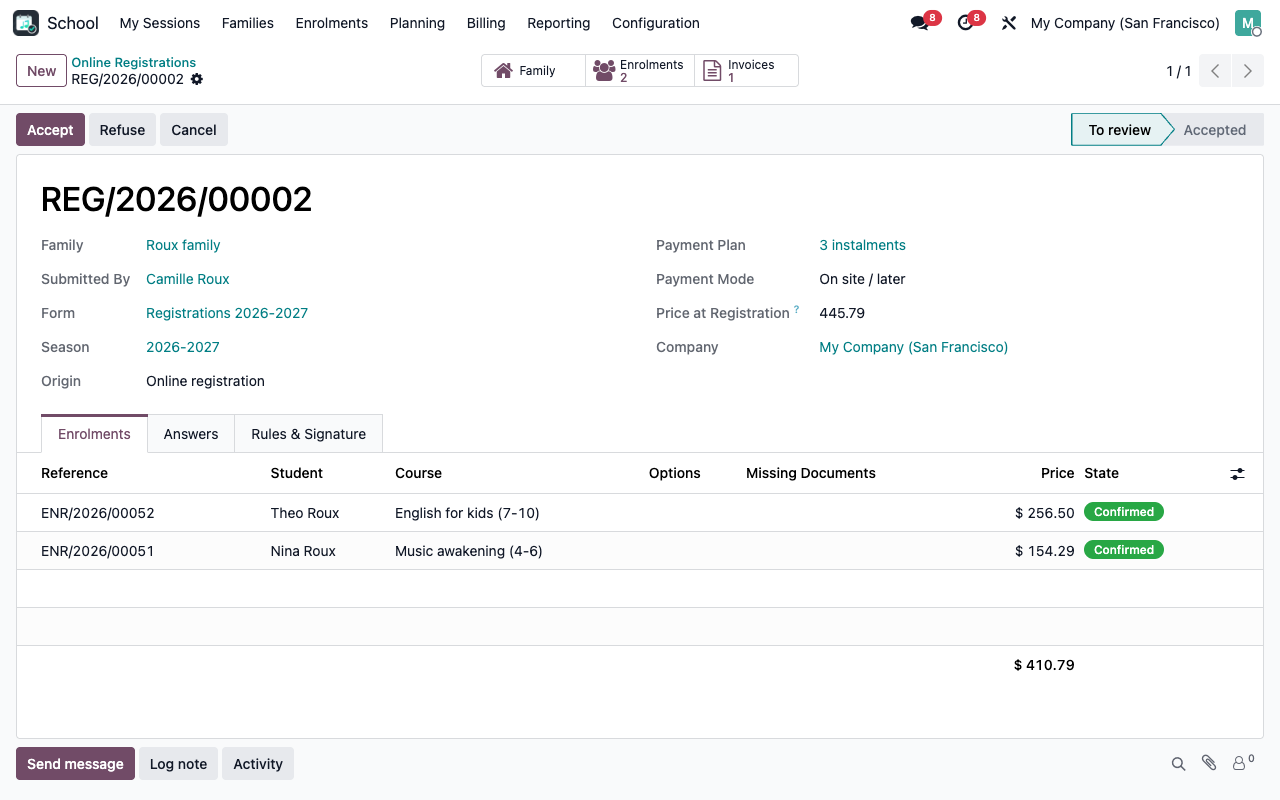Viewport: 1280px width, 800px height.
Task: Select the Enrolments tab
Action: 94,434
